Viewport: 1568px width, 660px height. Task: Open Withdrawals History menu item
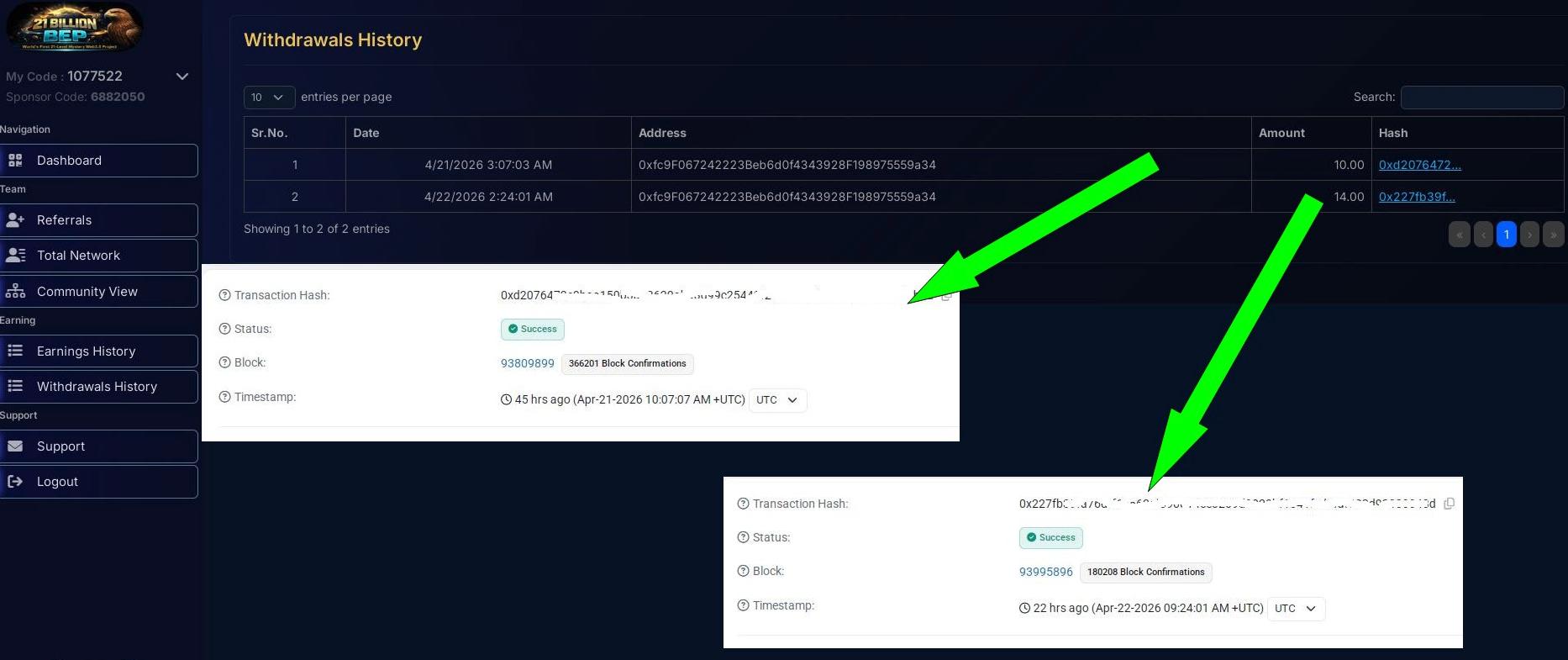click(x=97, y=387)
